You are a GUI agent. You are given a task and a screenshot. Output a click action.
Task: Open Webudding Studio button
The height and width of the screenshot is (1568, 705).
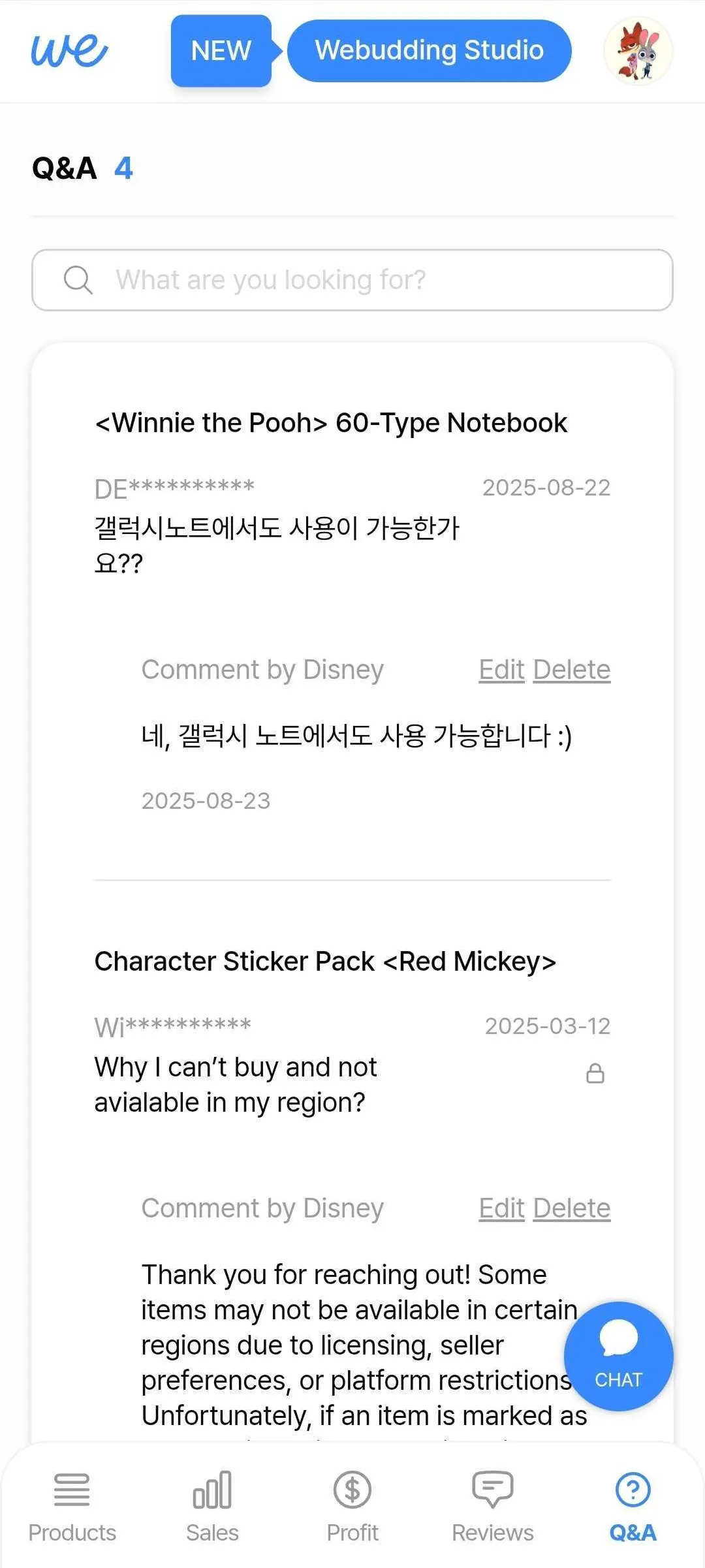click(x=429, y=50)
